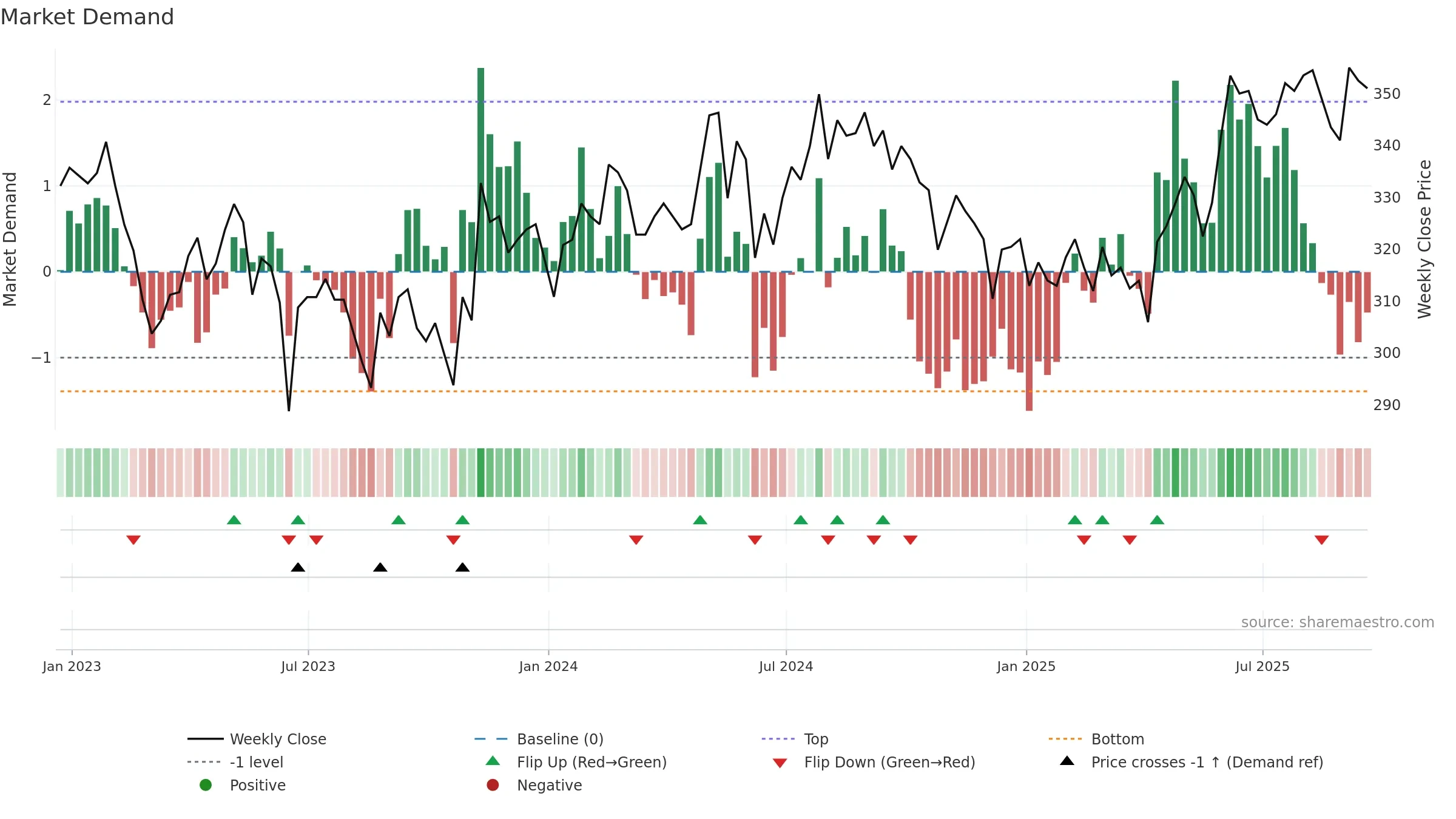Click the "Jan 2024" x-axis label

coord(548,666)
